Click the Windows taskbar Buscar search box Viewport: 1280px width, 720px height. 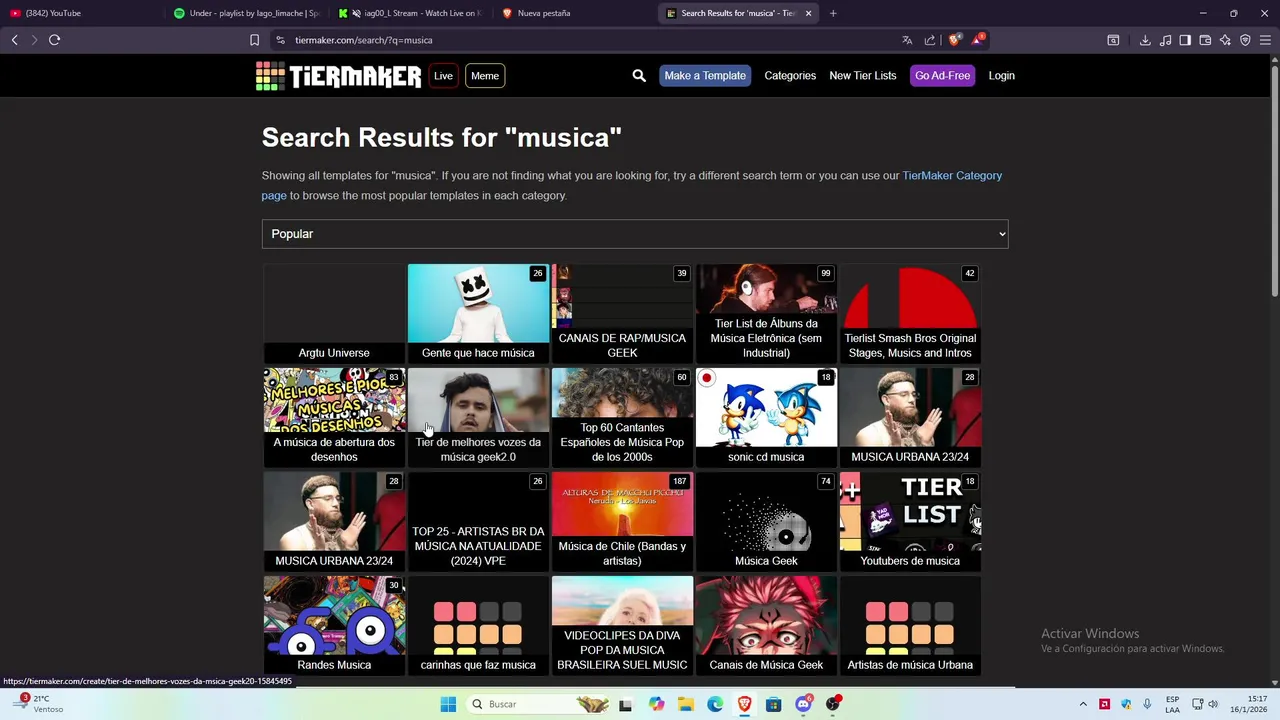tap(539, 704)
